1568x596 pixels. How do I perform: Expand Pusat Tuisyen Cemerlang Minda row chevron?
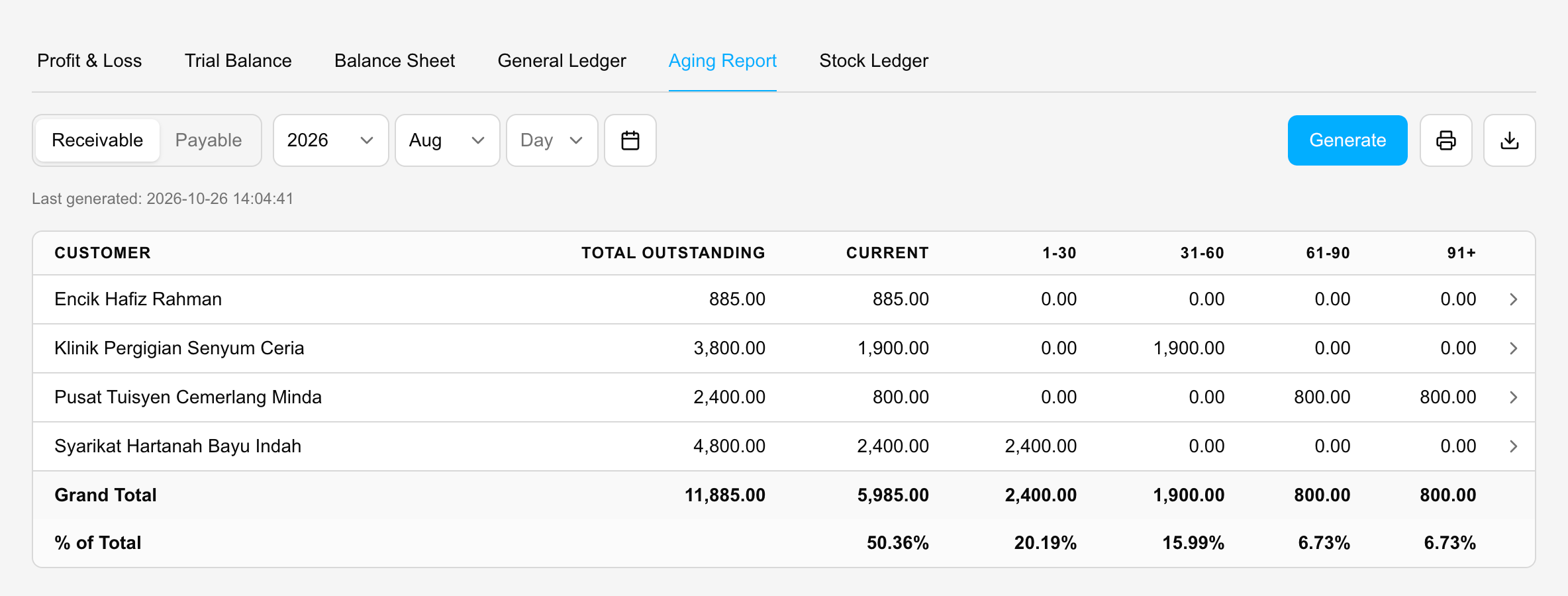pos(1513,397)
